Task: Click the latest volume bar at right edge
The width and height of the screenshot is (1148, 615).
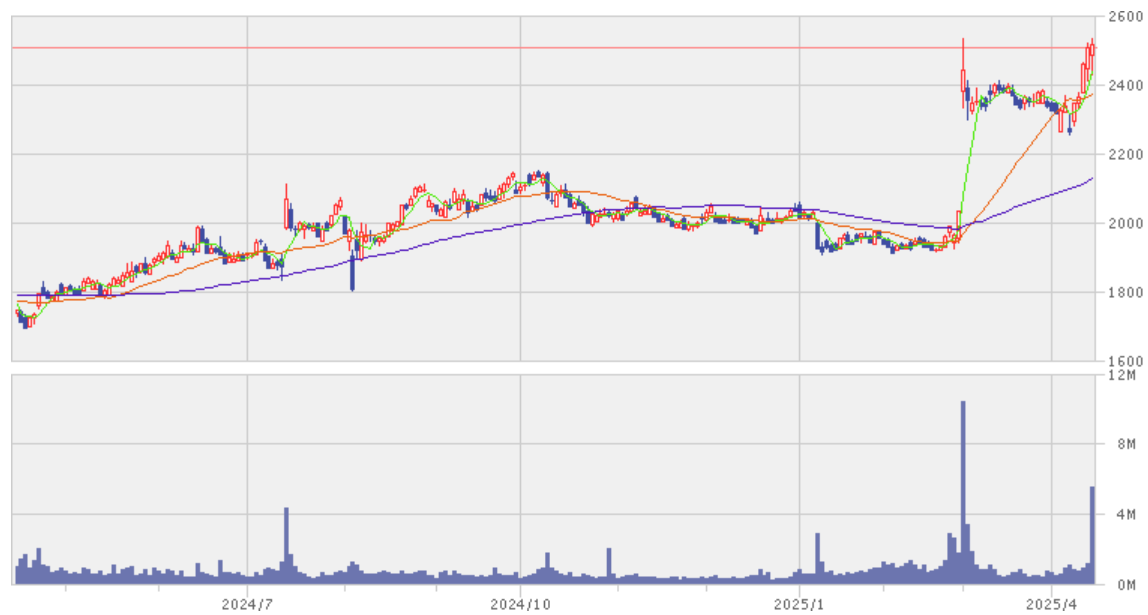Action: tap(1092, 535)
